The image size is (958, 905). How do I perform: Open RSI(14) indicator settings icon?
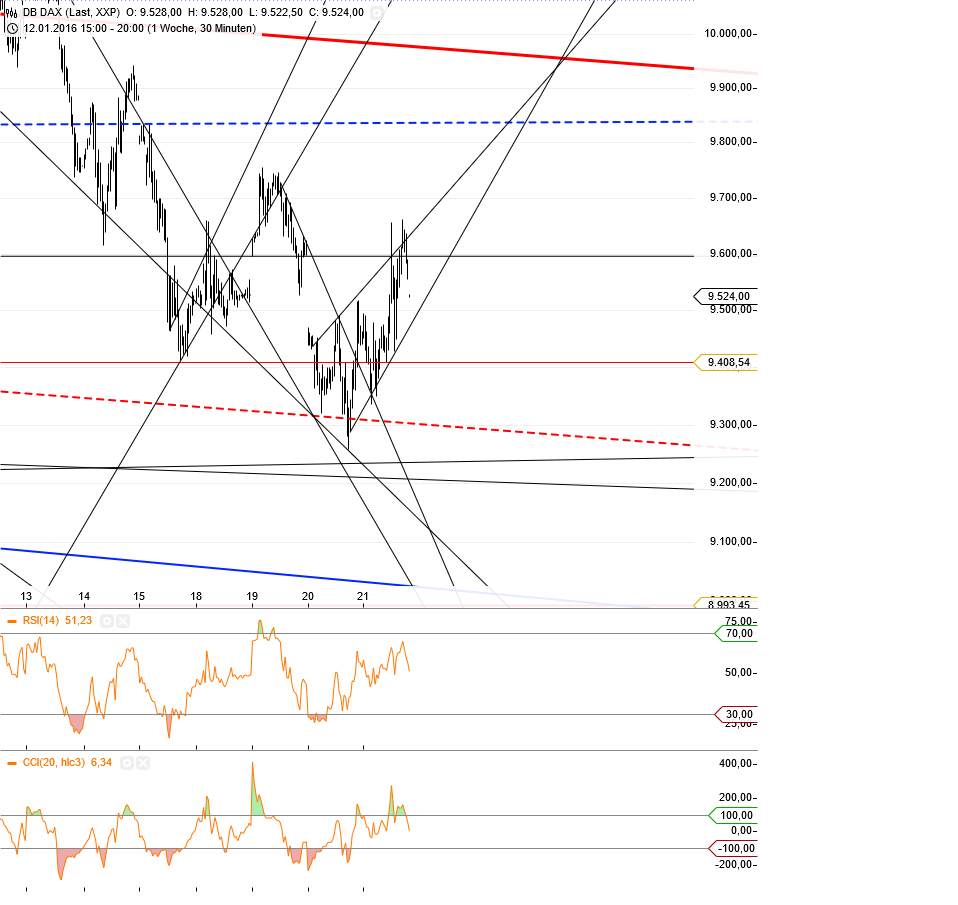point(105,620)
